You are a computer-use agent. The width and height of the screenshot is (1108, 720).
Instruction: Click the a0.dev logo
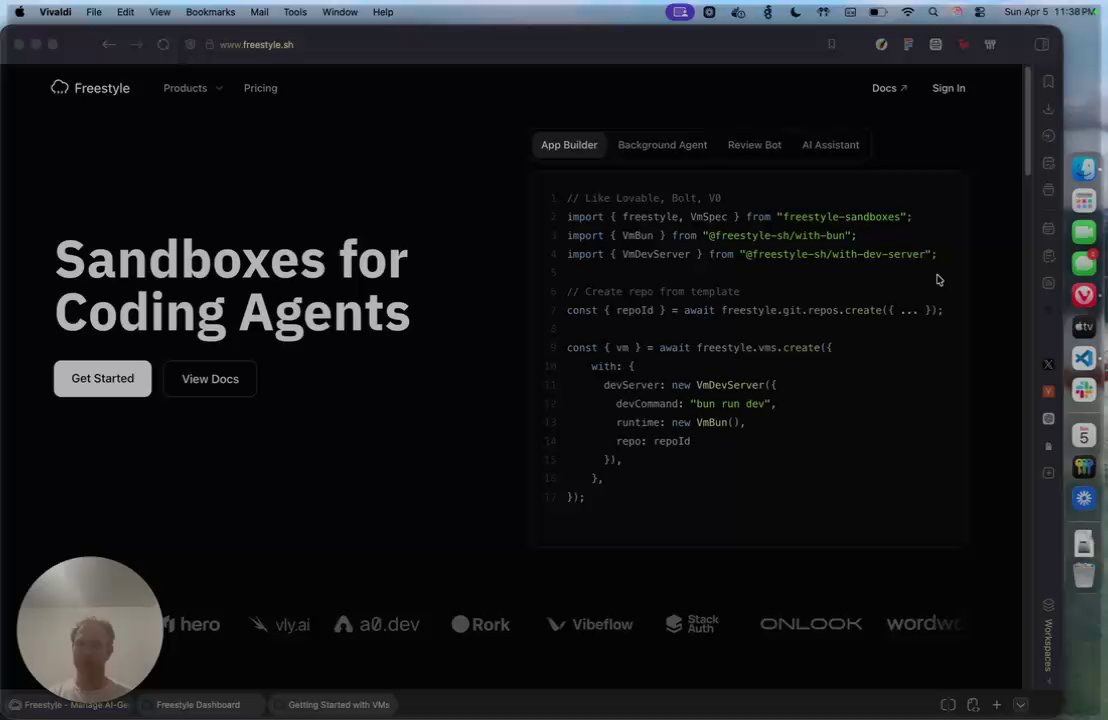pyautogui.click(x=377, y=624)
